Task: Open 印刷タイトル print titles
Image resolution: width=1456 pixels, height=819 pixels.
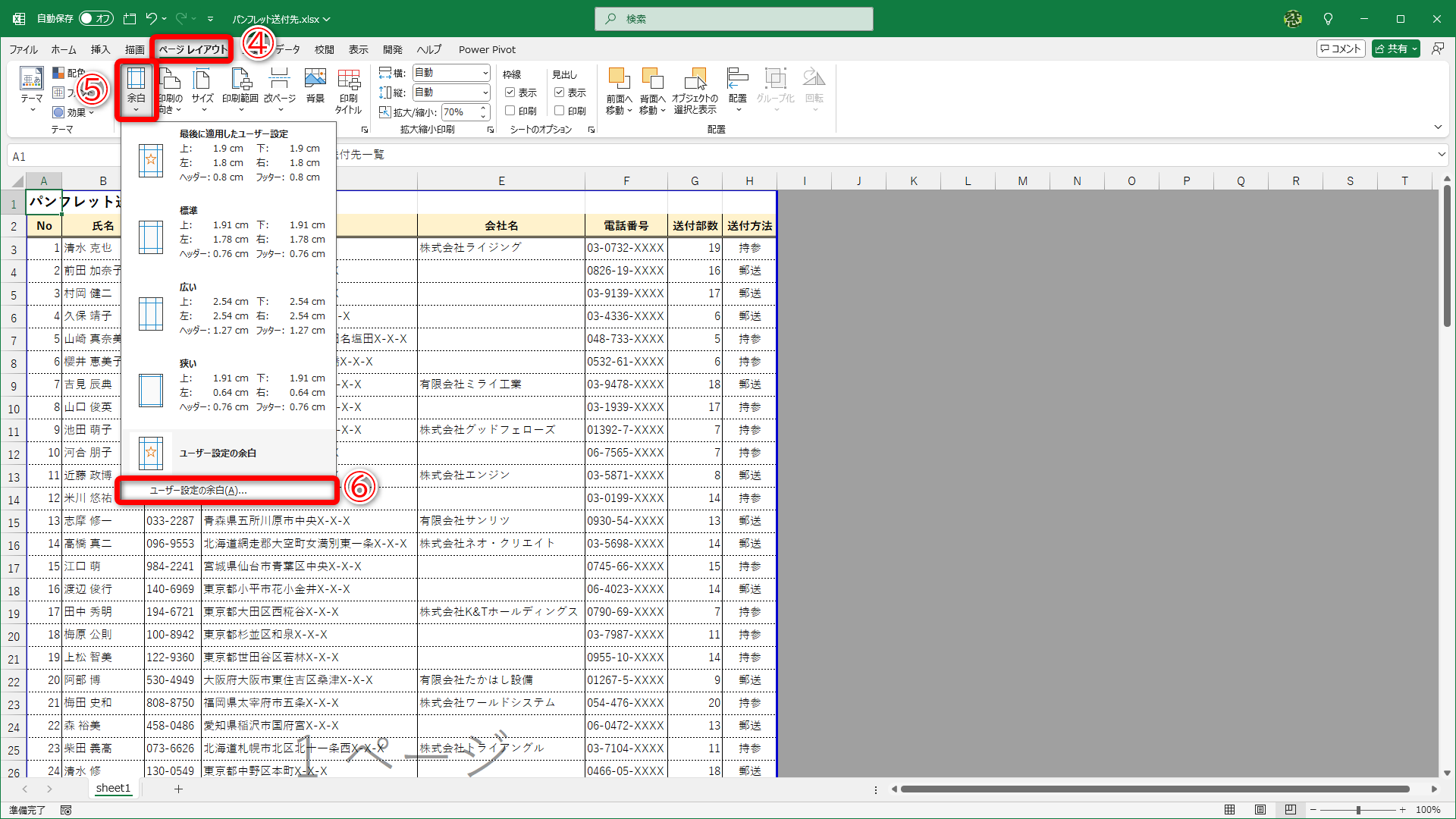Action: [347, 91]
